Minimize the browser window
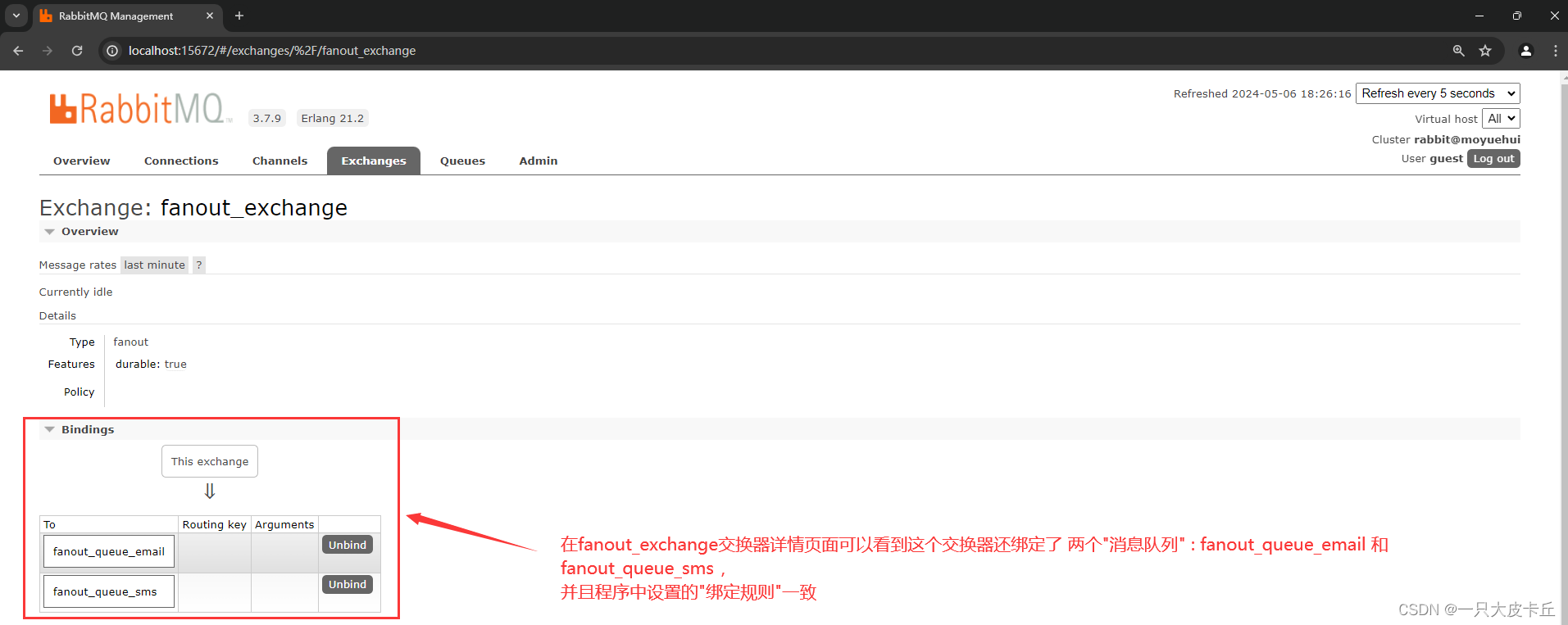 point(1479,16)
